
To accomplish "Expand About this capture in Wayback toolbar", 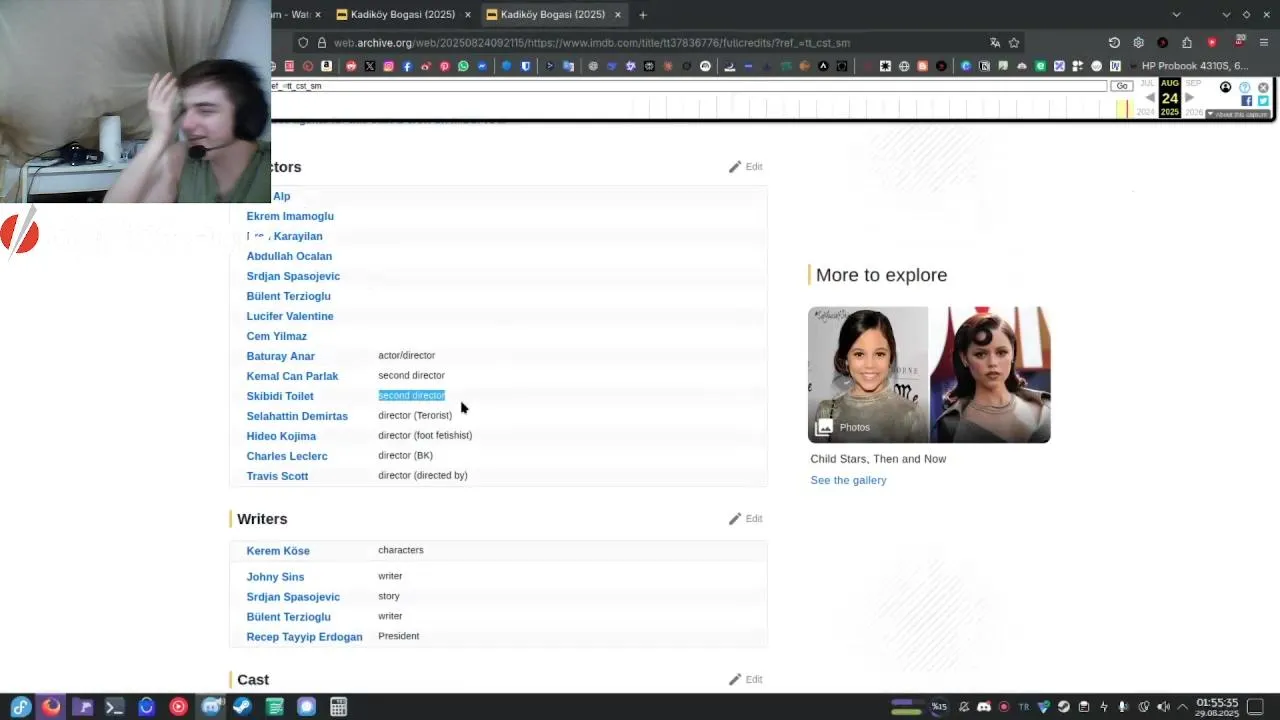I will point(1238,114).
